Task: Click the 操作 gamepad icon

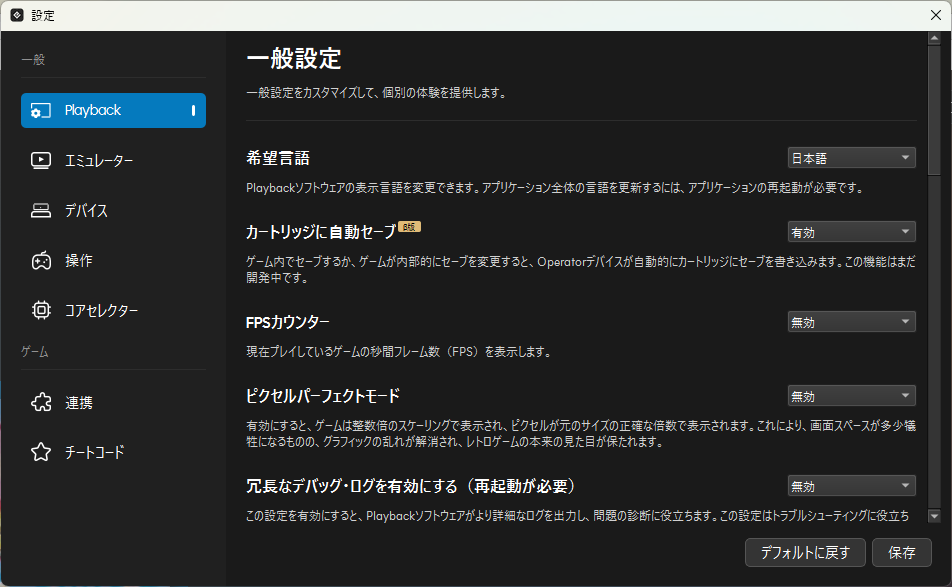Action: tap(41, 261)
